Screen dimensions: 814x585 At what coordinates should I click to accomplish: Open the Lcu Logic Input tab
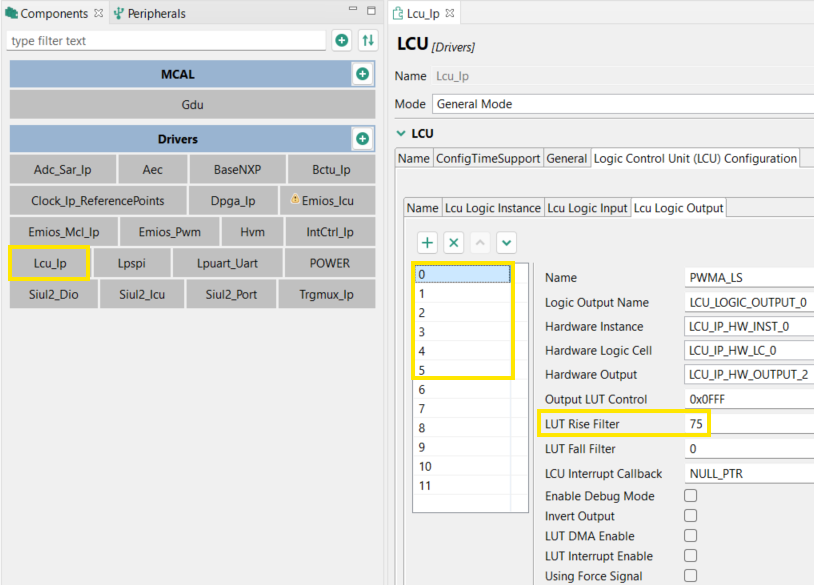click(587, 208)
